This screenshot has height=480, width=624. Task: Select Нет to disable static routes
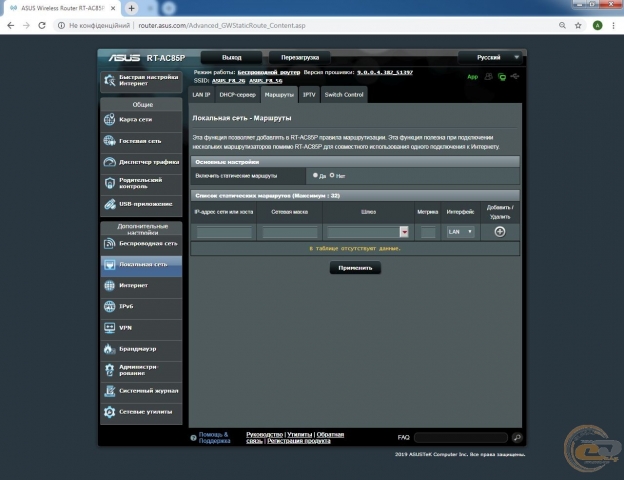332,175
